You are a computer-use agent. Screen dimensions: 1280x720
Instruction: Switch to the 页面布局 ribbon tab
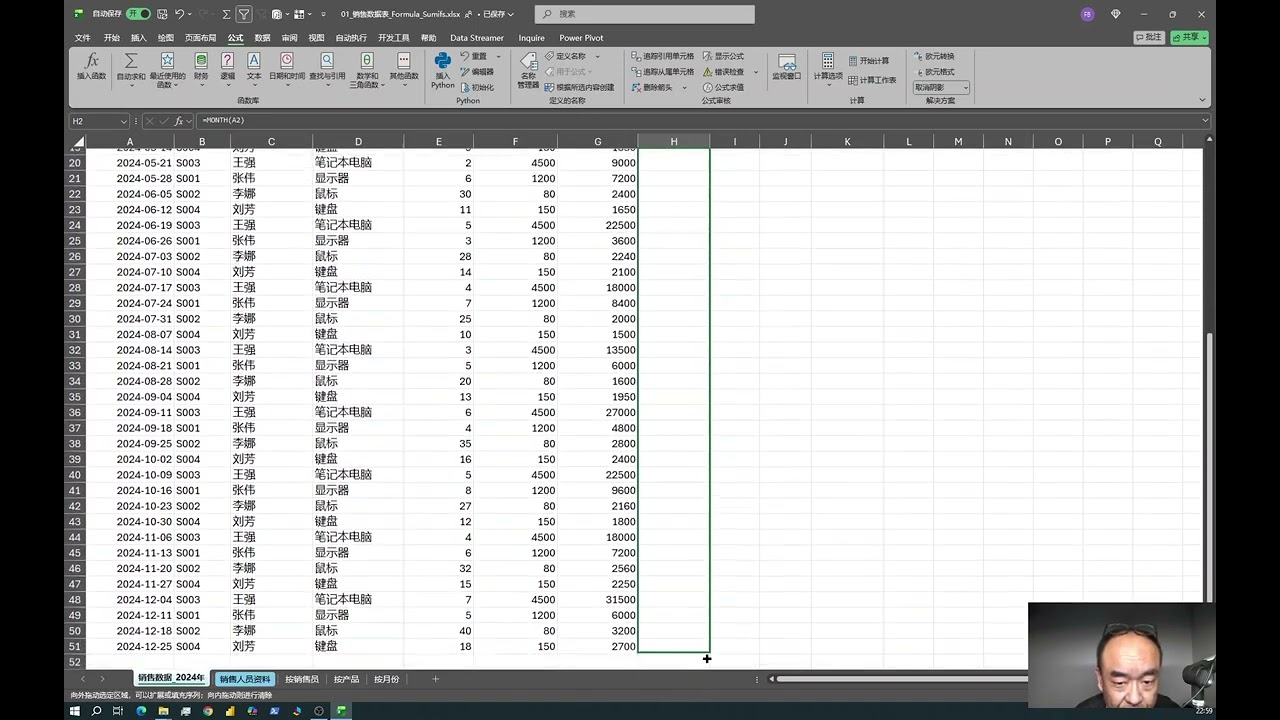point(200,38)
